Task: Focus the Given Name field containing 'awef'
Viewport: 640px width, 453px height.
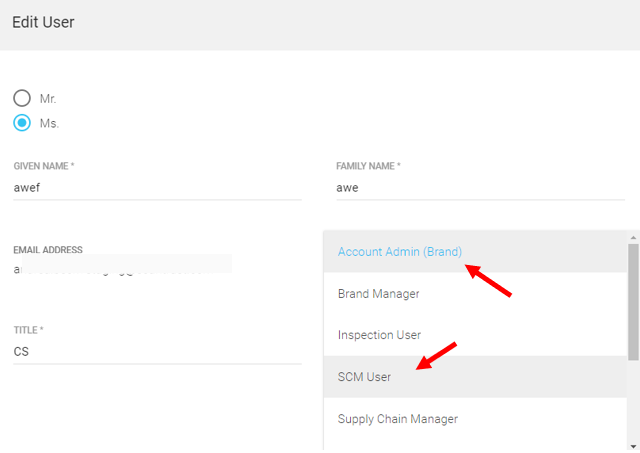Action: tap(157, 186)
